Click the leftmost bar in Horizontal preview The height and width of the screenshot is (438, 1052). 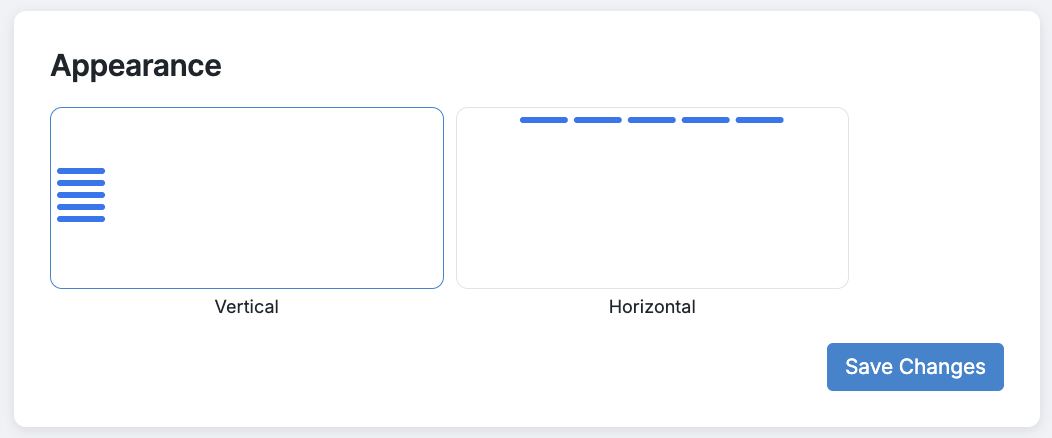[x=544, y=120]
